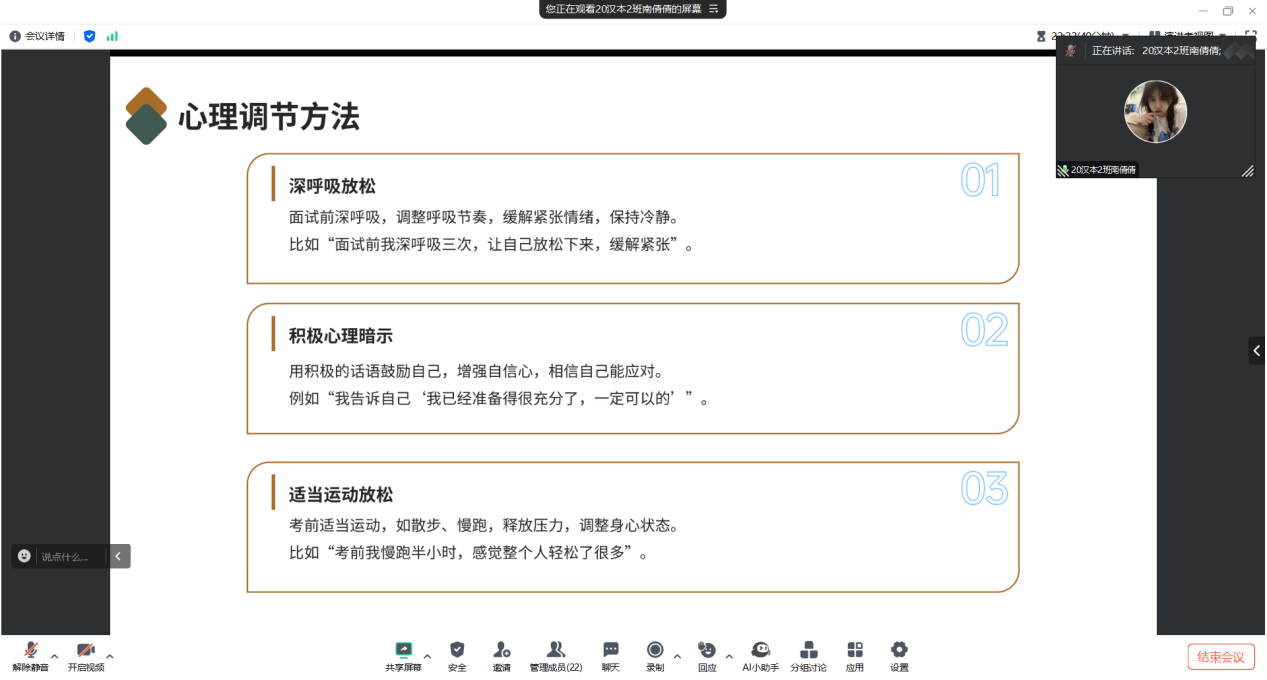Unmute microphone with 解除静音

click(x=30, y=655)
